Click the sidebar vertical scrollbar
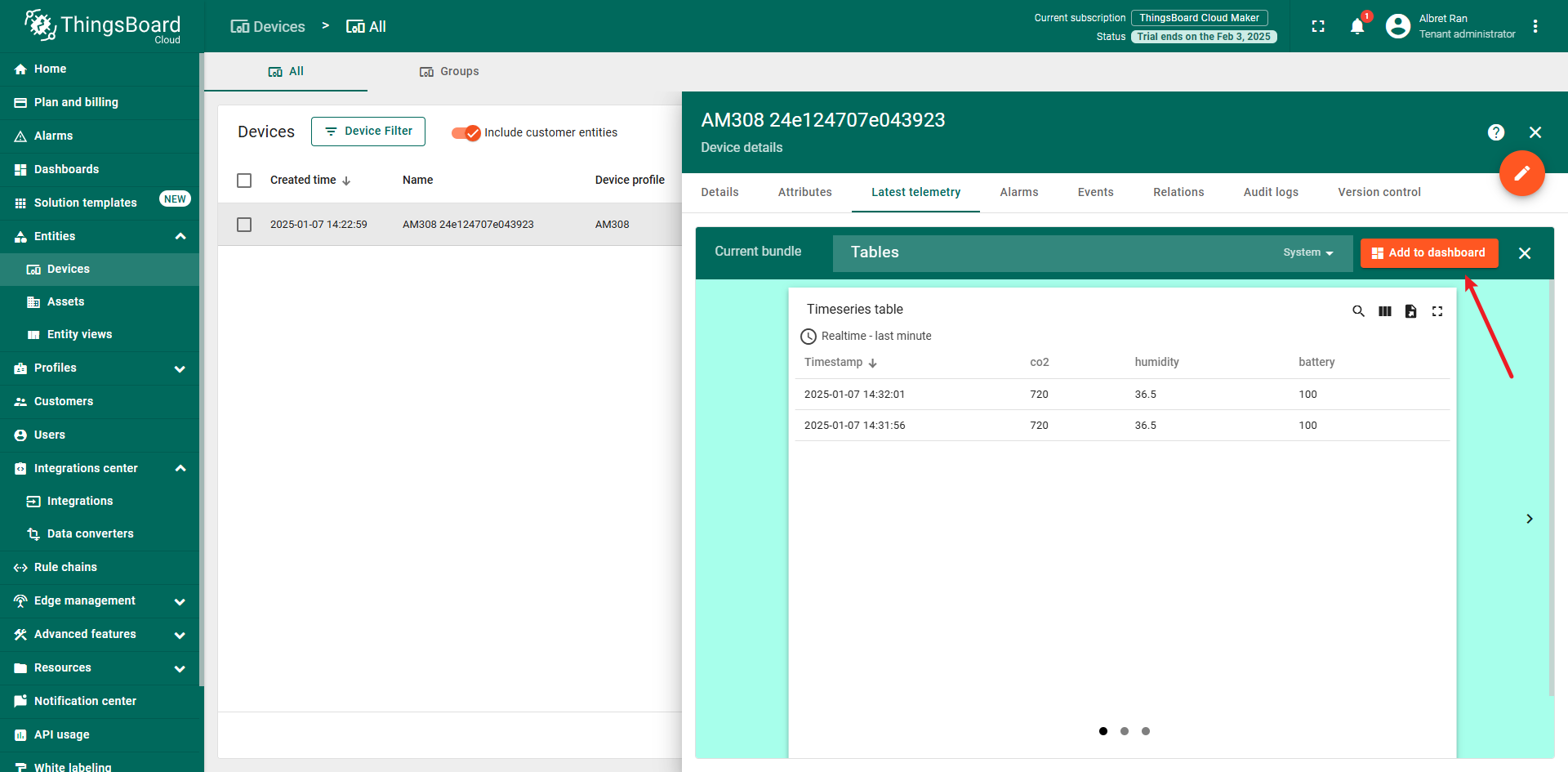Screen dimensions: 1568x772 (202, 368)
